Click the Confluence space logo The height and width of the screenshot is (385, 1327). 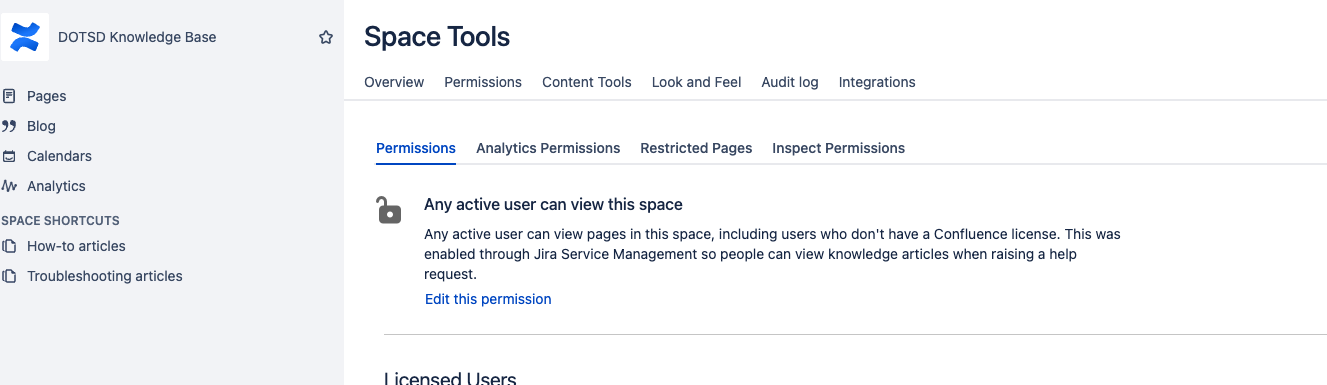click(24, 37)
